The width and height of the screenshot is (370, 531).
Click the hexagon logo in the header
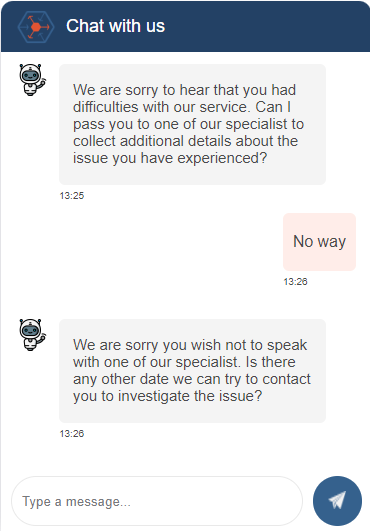coord(36,27)
